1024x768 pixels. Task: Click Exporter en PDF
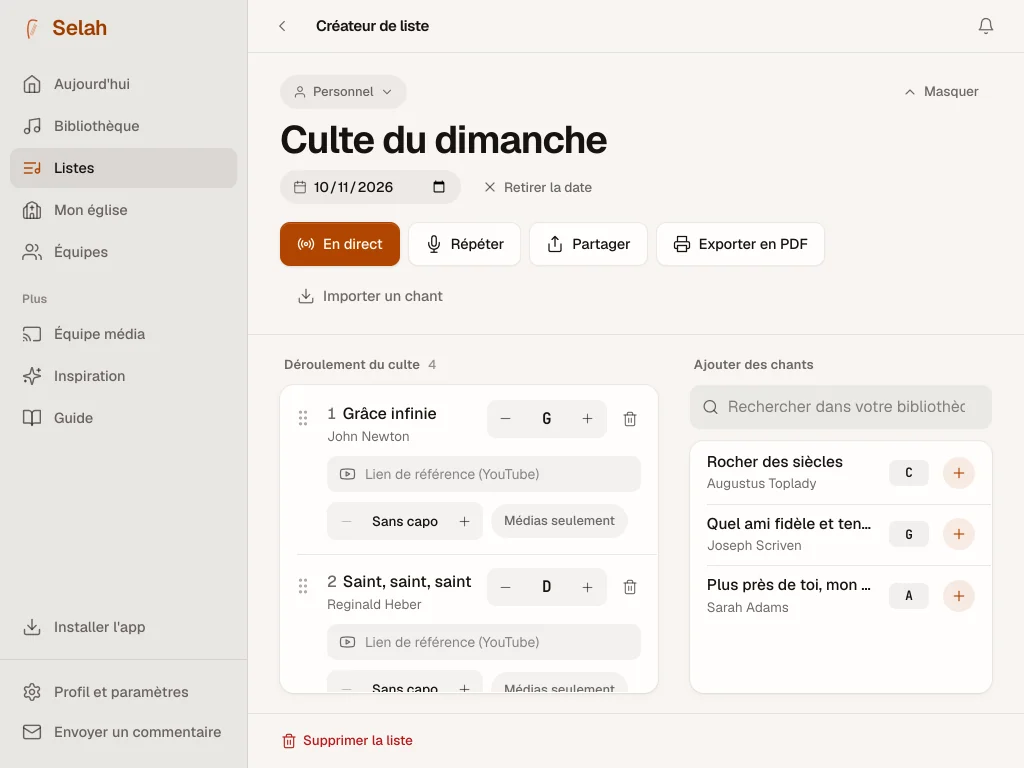pyautogui.click(x=740, y=244)
